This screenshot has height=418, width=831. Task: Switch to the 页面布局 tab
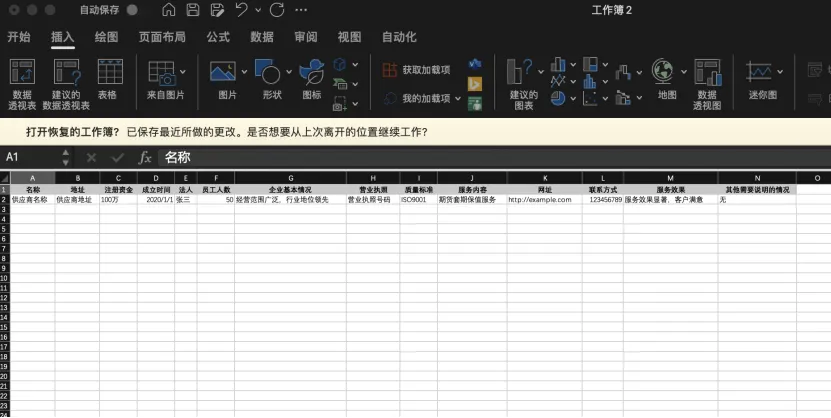tap(162, 37)
